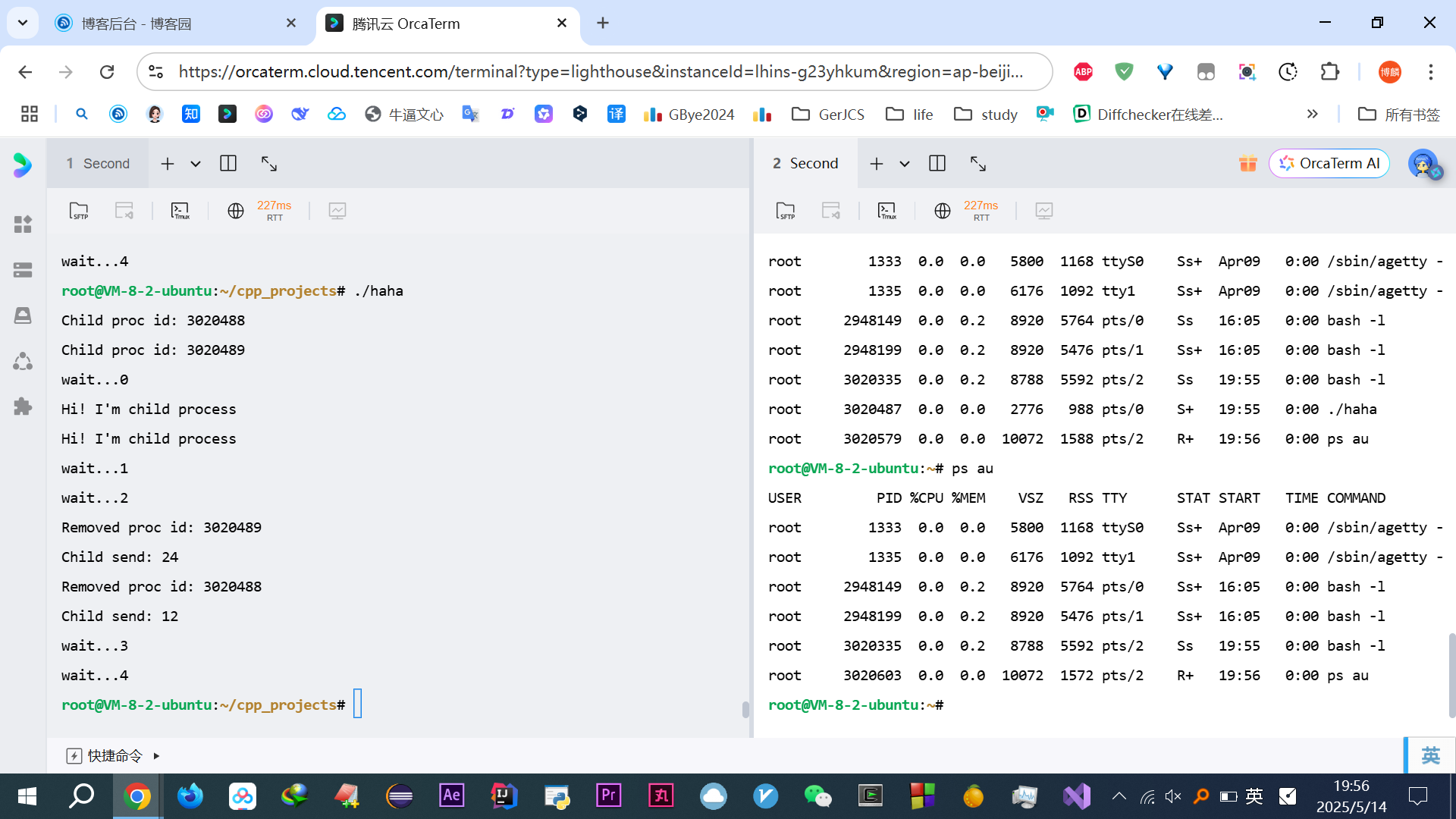1456x819 pixels.
Task: Show more bookmarks with double chevron
Action: (1313, 115)
